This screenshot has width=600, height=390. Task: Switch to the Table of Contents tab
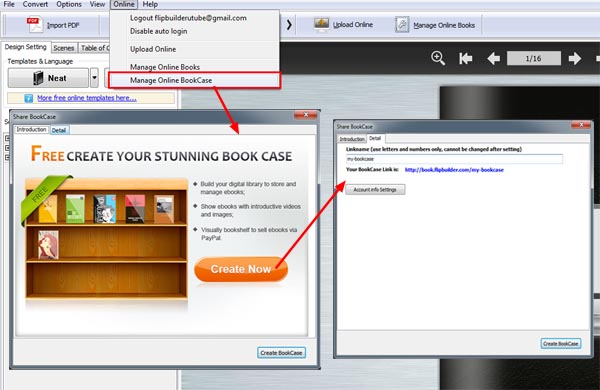point(95,48)
